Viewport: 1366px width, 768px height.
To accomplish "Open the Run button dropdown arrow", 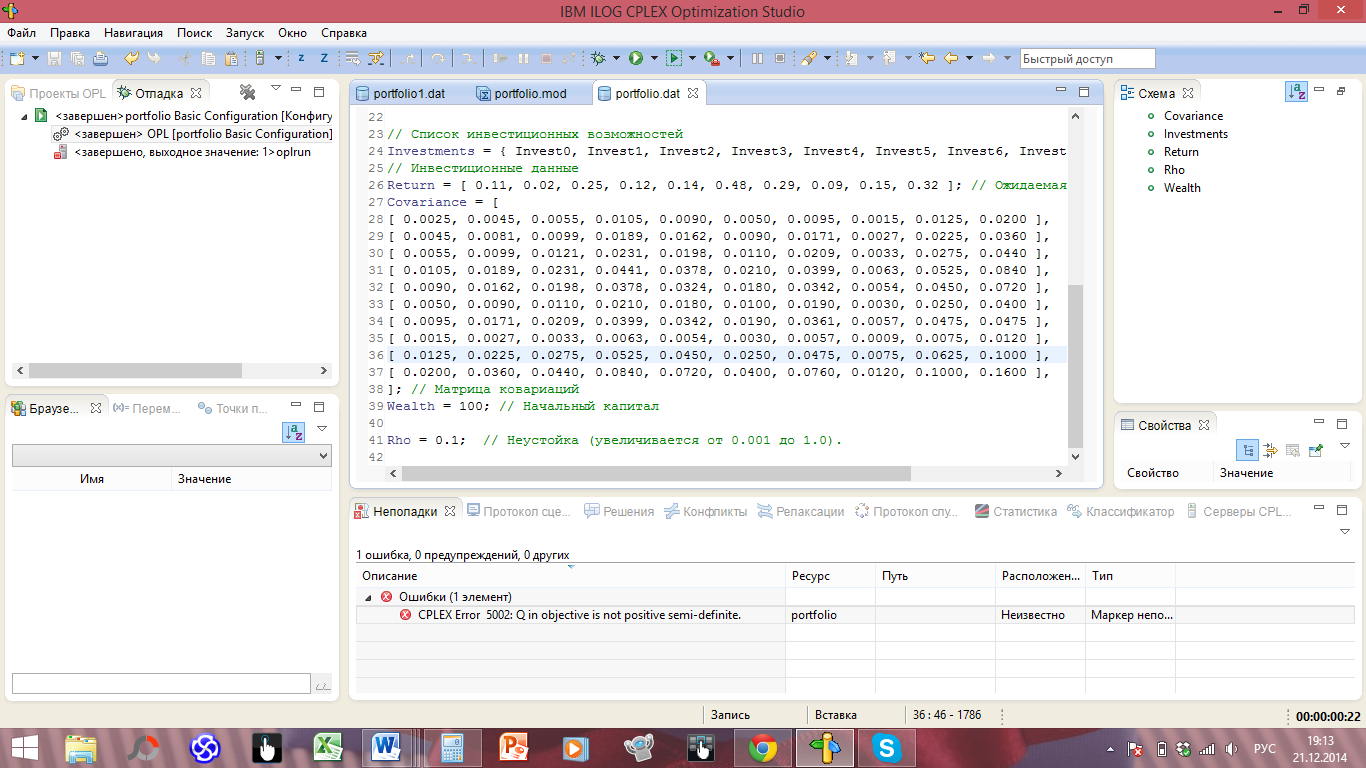I will tap(654, 59).
